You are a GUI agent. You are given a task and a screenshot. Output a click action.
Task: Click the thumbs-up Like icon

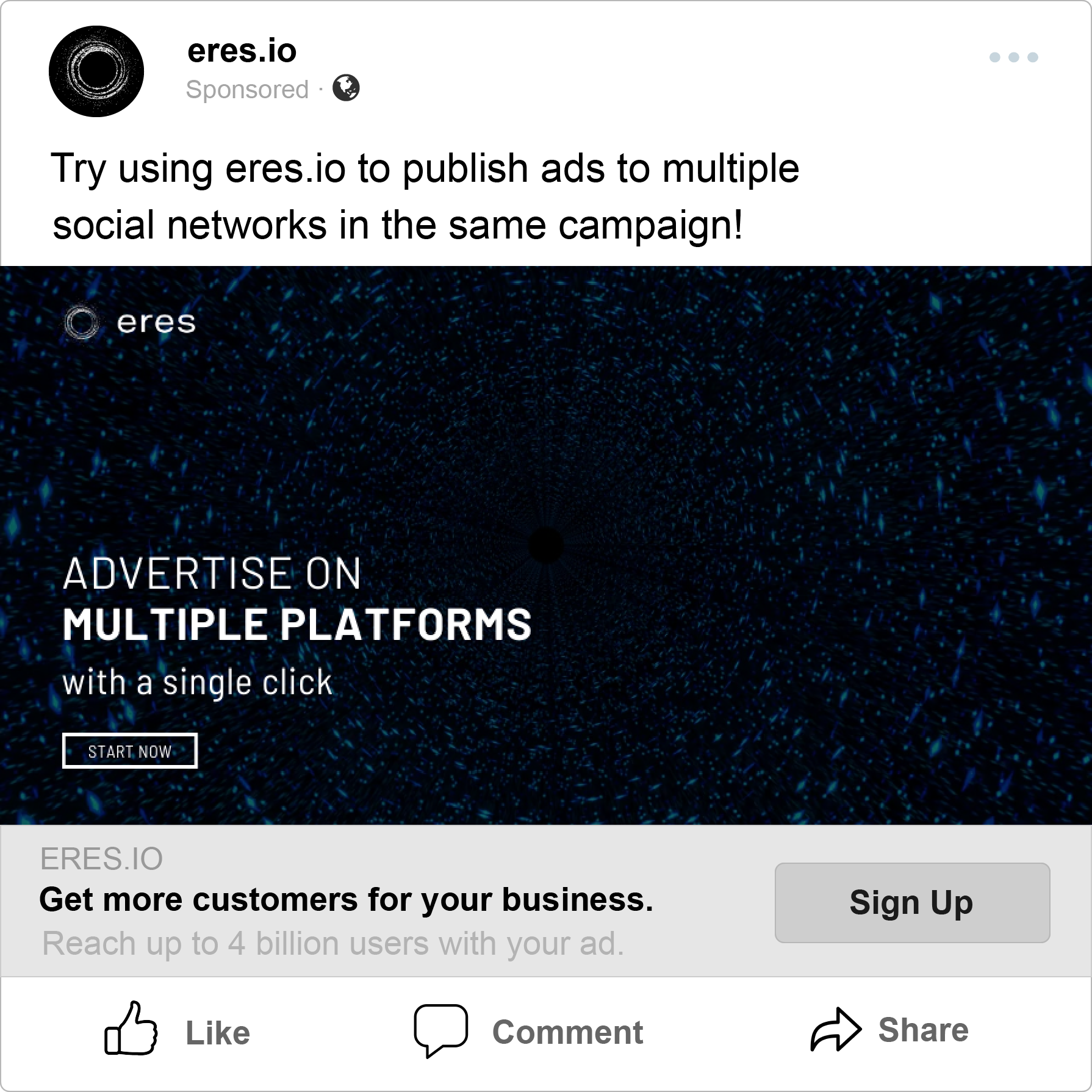tap(131, 1029)
